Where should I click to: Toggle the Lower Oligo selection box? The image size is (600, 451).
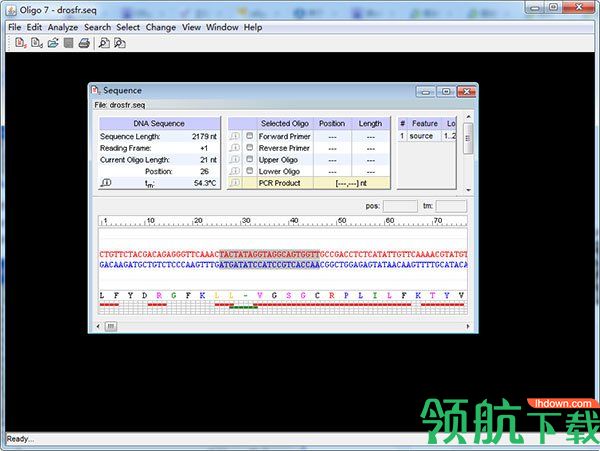[x=249, y=171]
